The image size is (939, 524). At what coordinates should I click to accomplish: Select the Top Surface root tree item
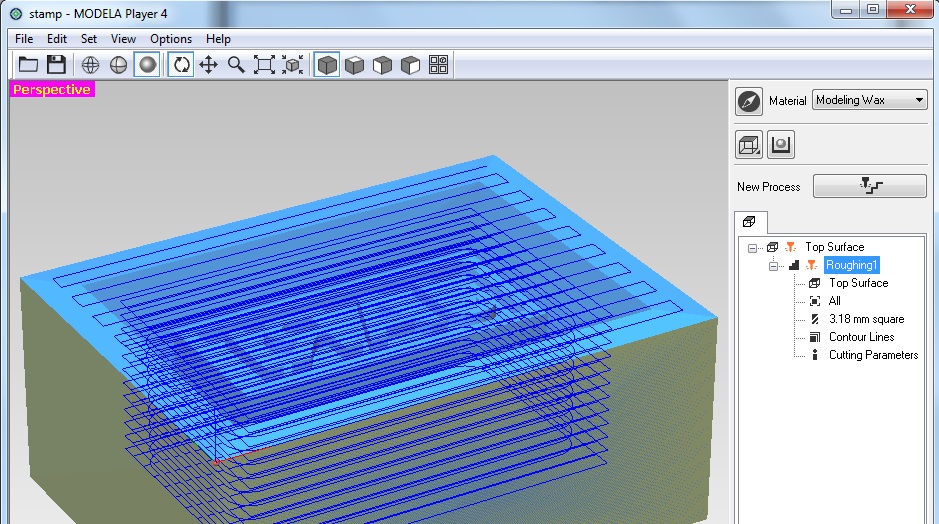pos(834,247)
